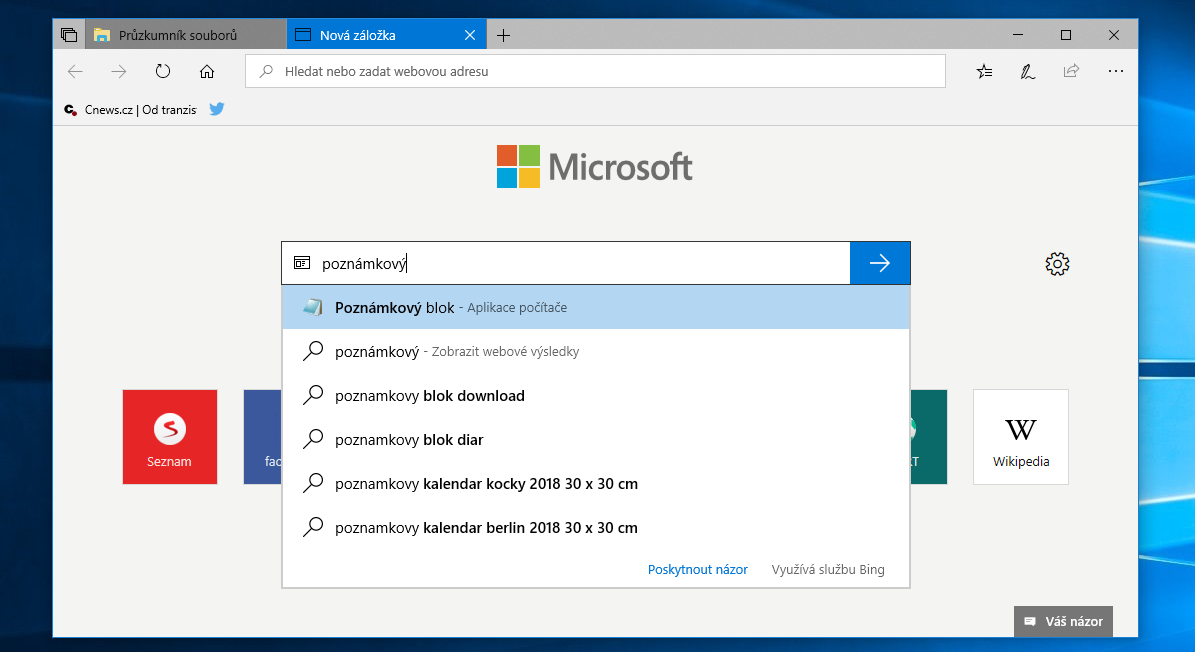
Task: Go to the Home page icon
Action: point(207,71)
